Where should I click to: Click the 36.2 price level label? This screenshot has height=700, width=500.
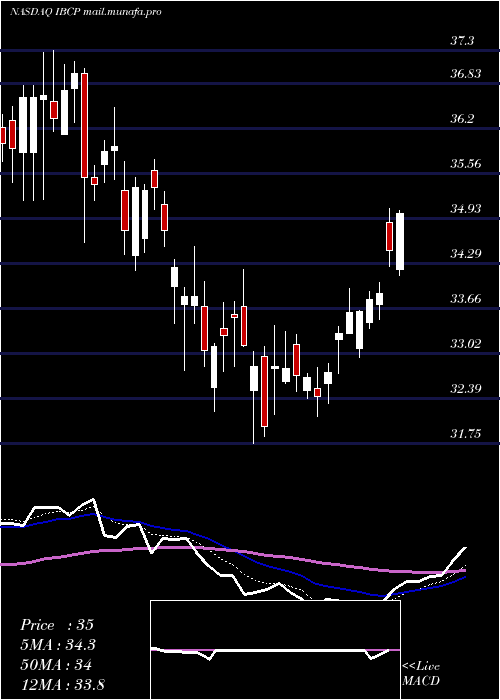(x=462, y=119)
